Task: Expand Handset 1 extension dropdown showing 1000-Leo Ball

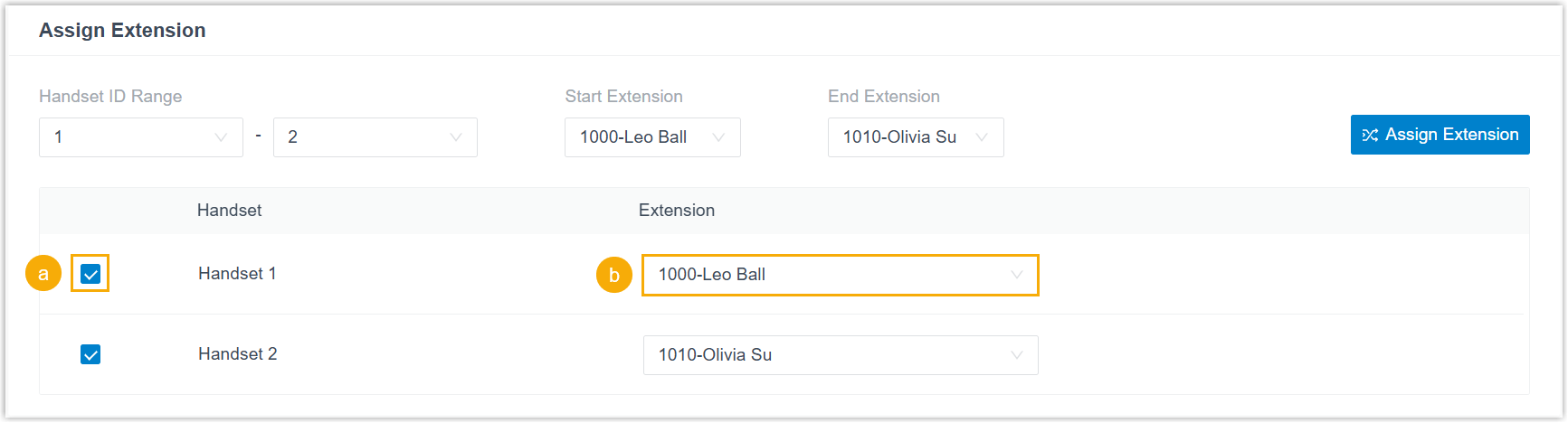Action: tap(840, 275)
